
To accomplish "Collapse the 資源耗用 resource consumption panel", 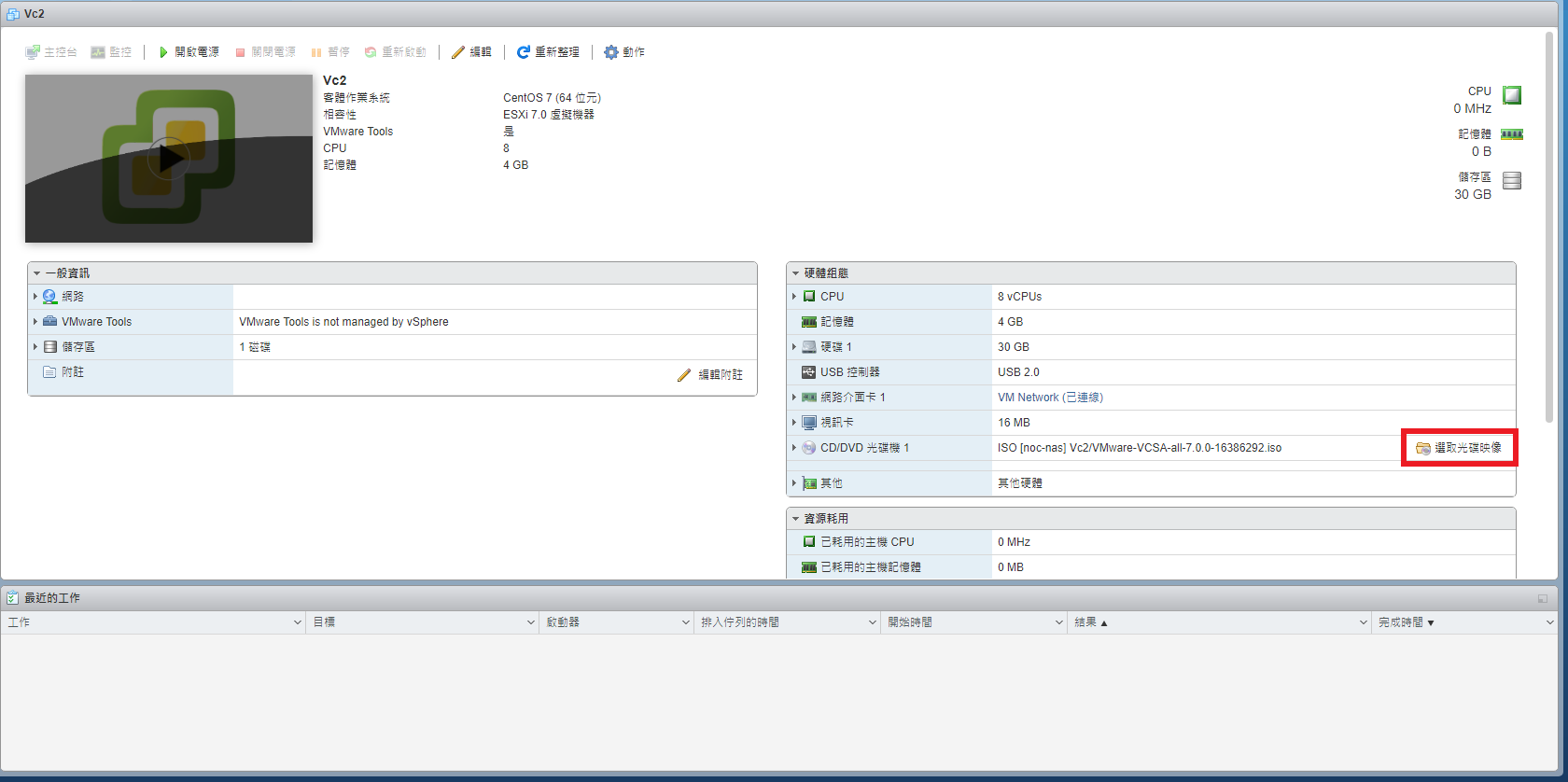I will click(1151, 519).
